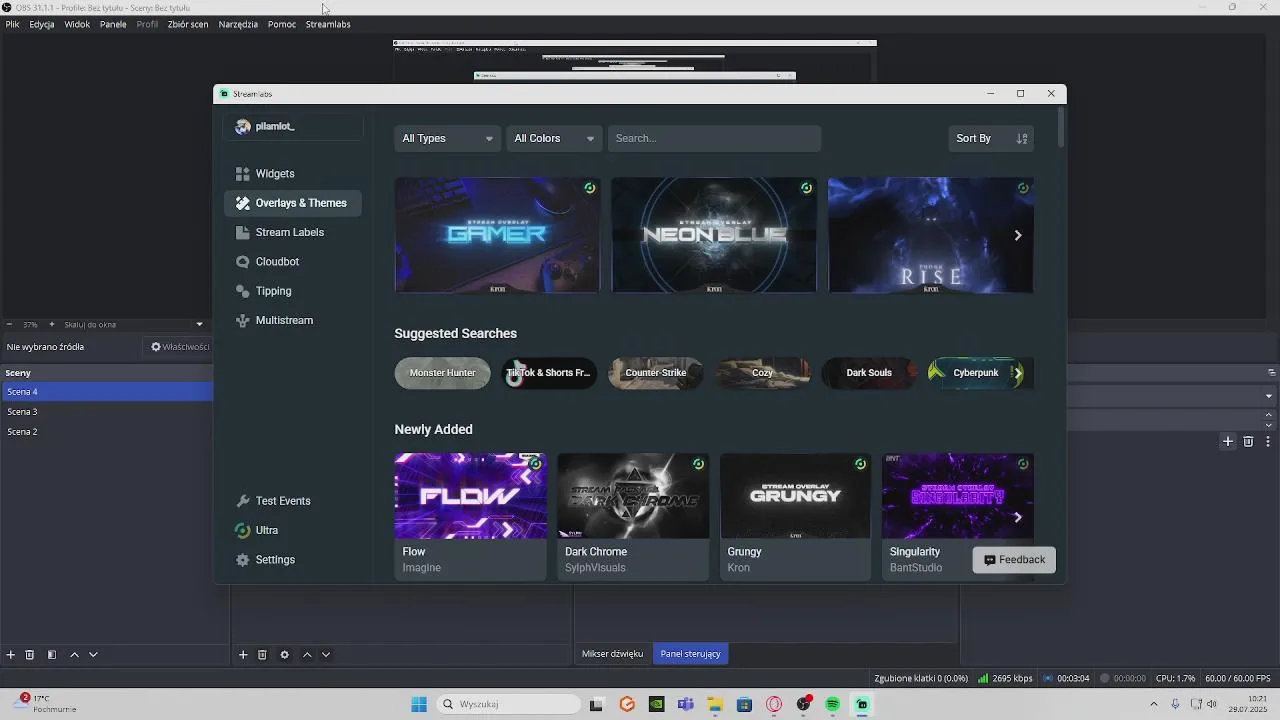
Task: Open Cloudbot from the sidebar
Action: pos(292,262)
